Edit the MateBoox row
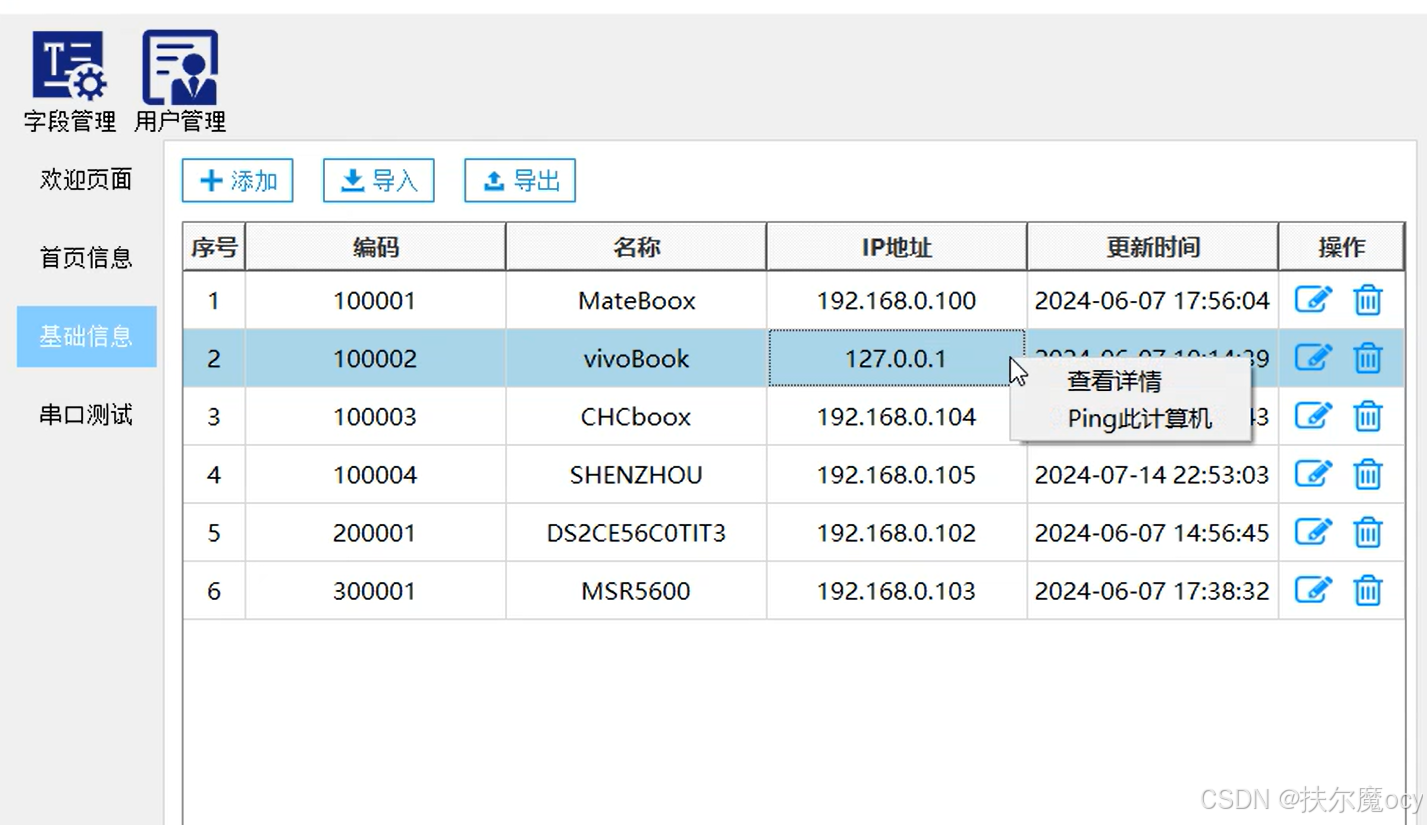 coord(1313,300)
